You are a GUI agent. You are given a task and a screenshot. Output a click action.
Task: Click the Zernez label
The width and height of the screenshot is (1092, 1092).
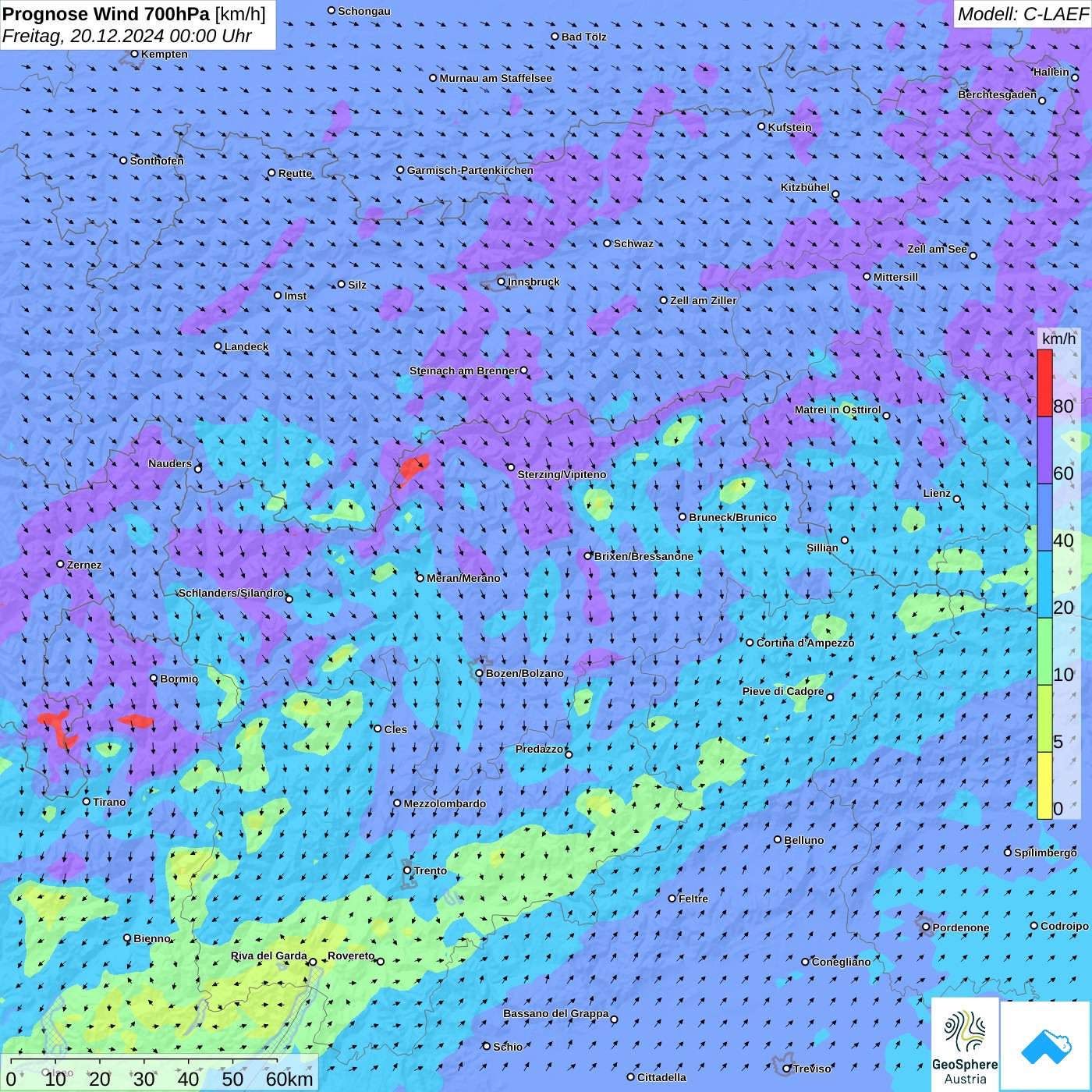84,565
